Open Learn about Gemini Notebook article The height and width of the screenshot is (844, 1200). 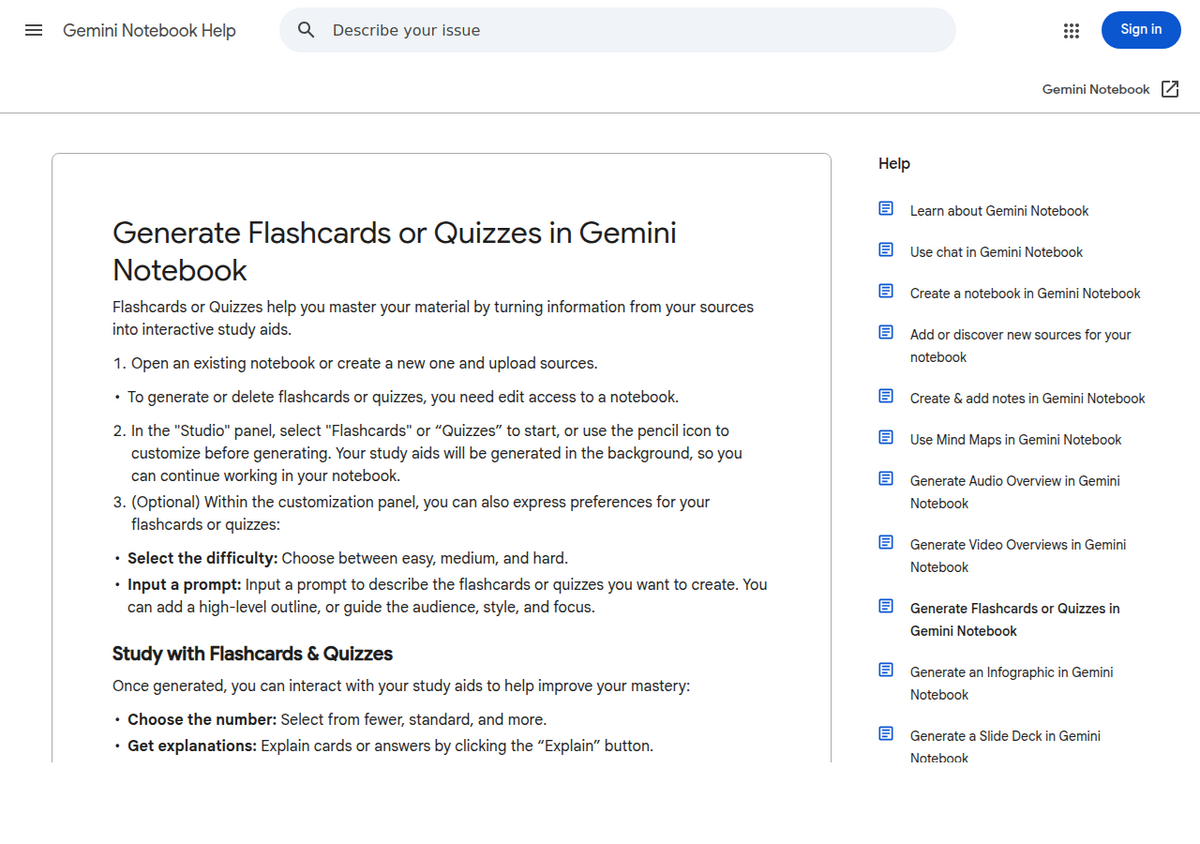(999, 211)
